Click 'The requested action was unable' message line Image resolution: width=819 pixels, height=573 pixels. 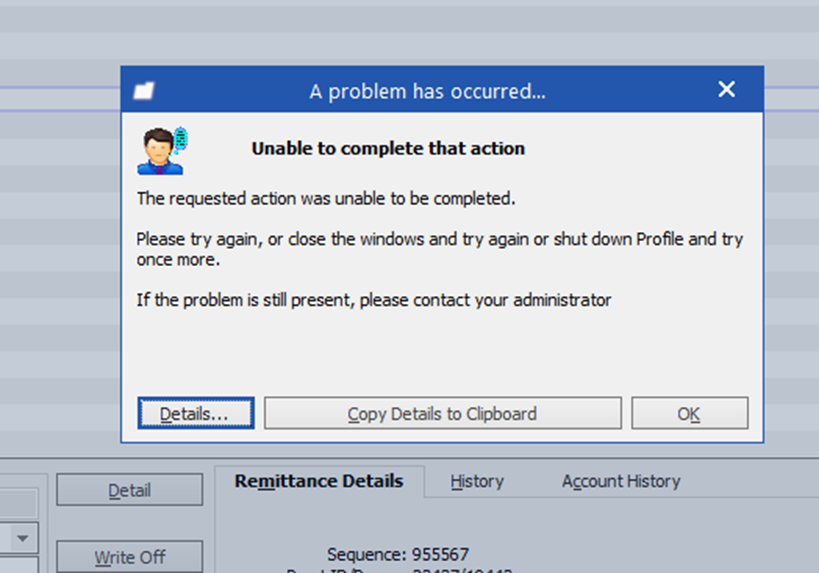coord(326,198)
